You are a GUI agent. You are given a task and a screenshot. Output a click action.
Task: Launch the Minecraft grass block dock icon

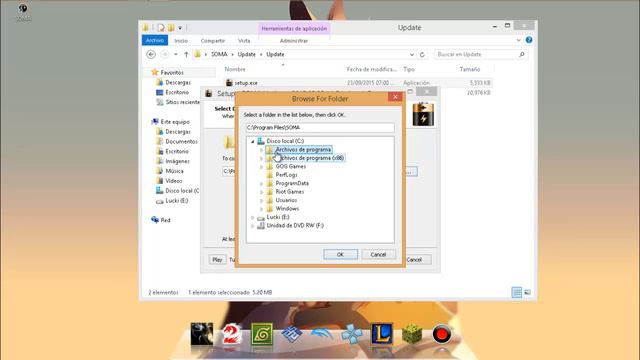pos(412,334)
